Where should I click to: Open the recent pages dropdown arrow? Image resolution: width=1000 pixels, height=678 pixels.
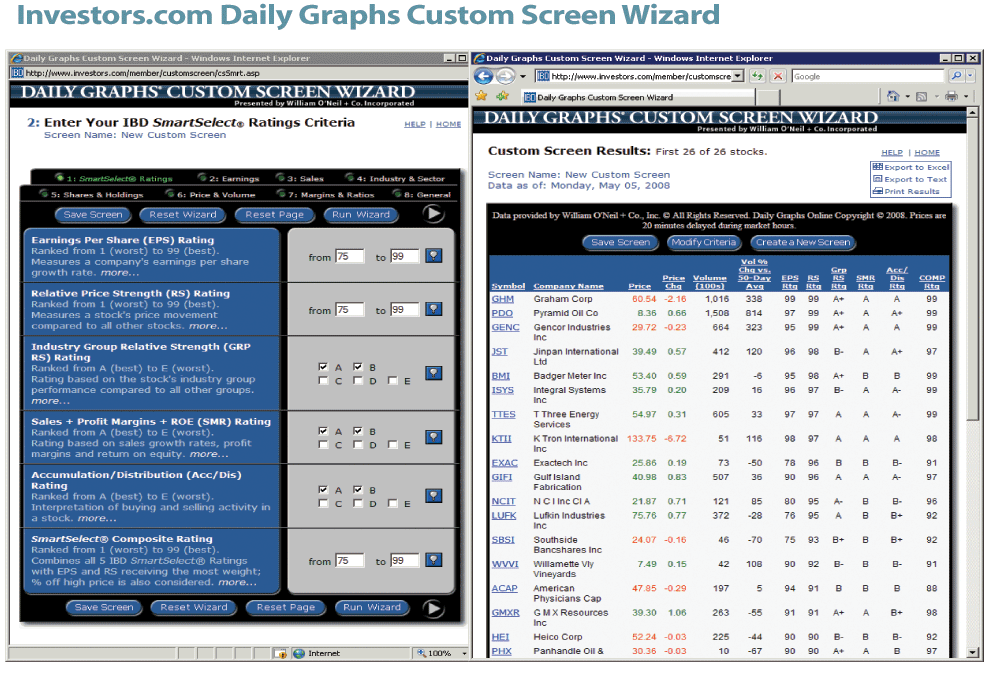click(524, 77)
